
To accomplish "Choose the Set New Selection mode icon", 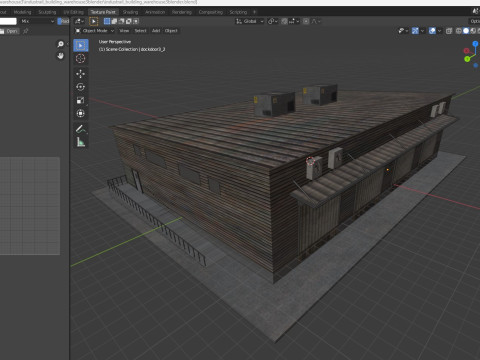I will [x=107, y=21].
